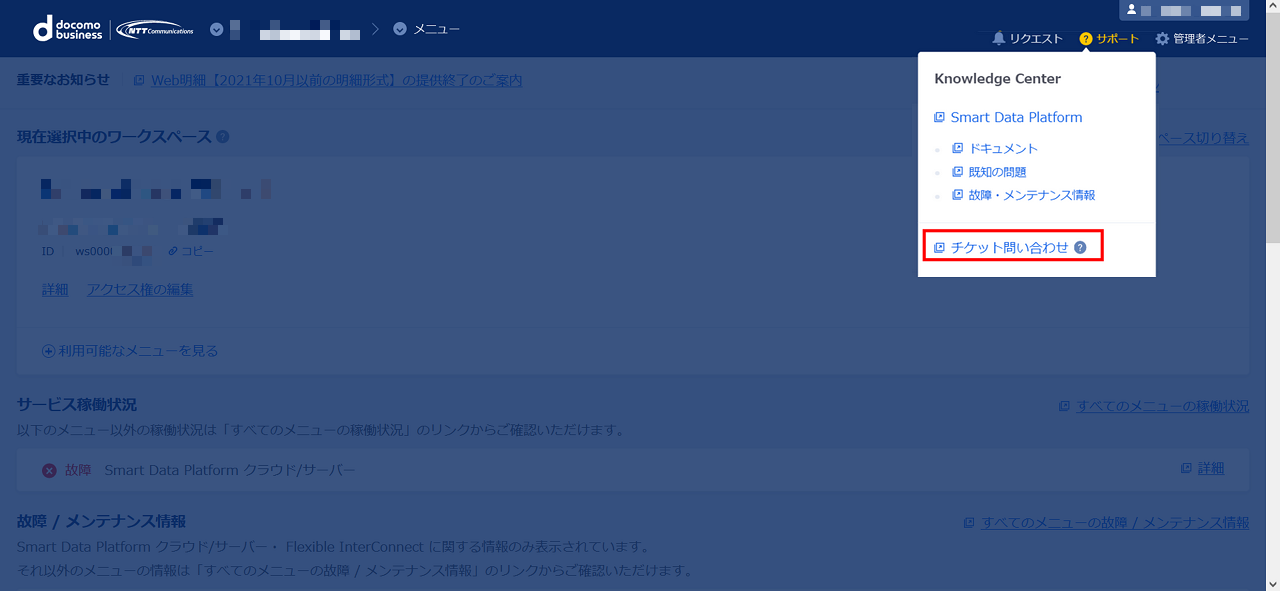Open the 既知の問題 link
The image size is (1280, 591).
point(997,172)
